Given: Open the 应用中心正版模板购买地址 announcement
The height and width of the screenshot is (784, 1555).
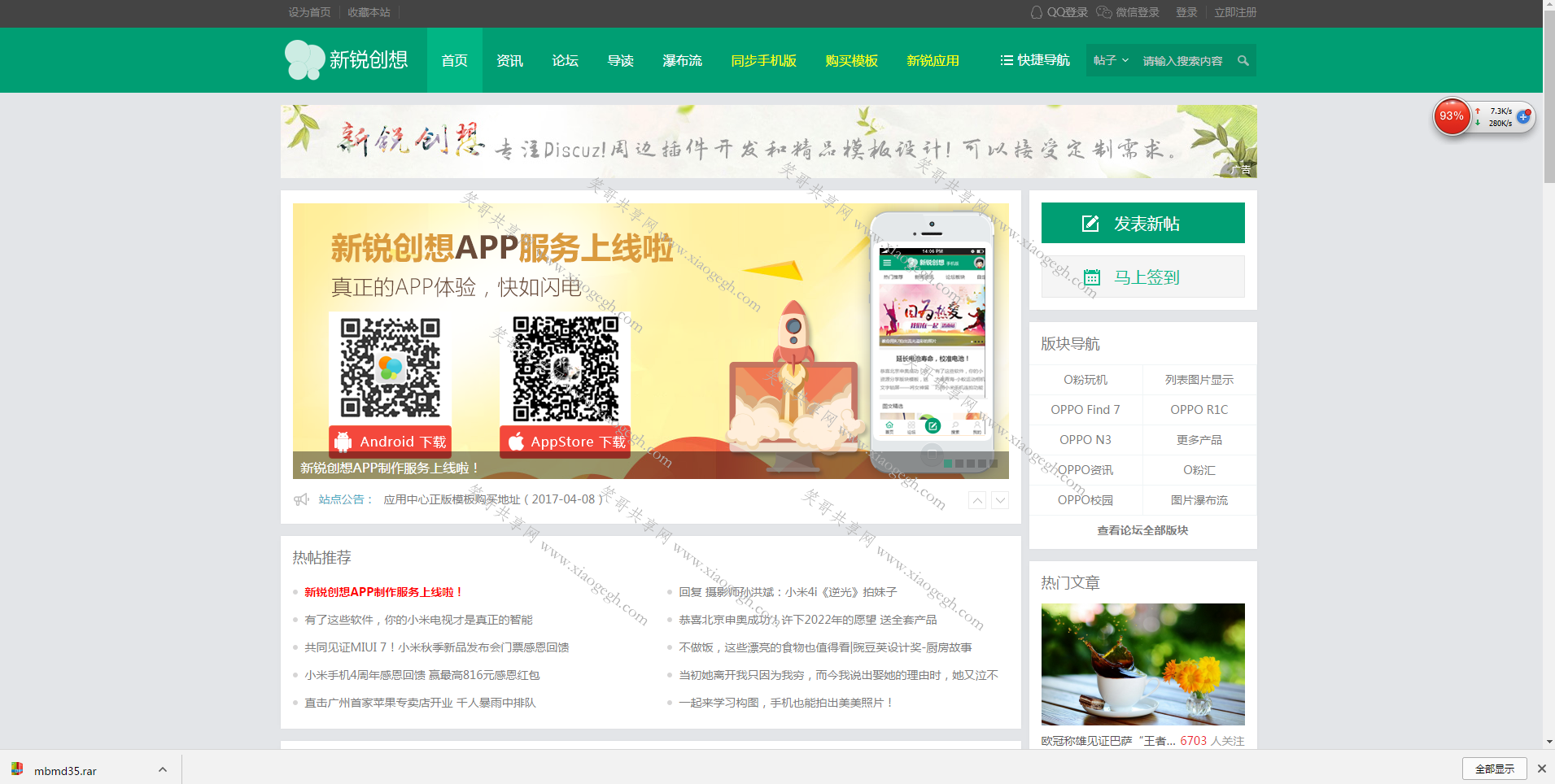Looking at the screenshot, I should click(x=493, y=499).
